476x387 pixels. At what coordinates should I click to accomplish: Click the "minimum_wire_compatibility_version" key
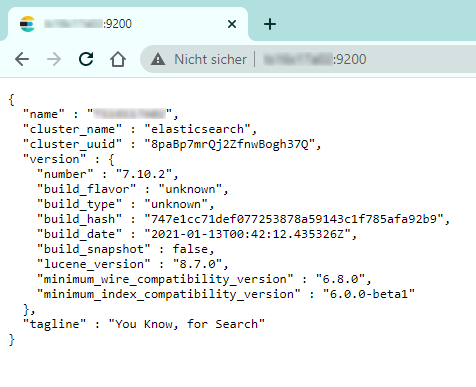(x=165, y=279)
